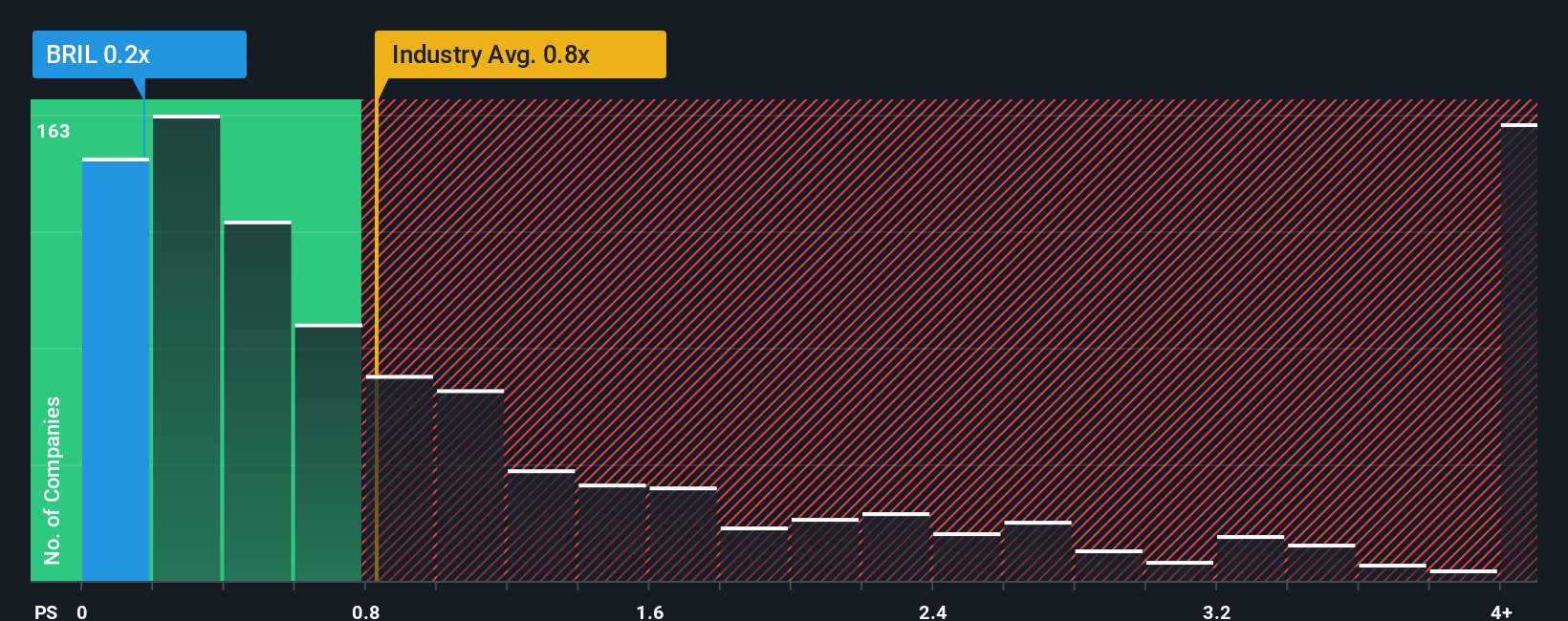1568x621 pixels.
Task: Click the fourth green bar just left of the 0.8 mark
Action: click(328, 453)
